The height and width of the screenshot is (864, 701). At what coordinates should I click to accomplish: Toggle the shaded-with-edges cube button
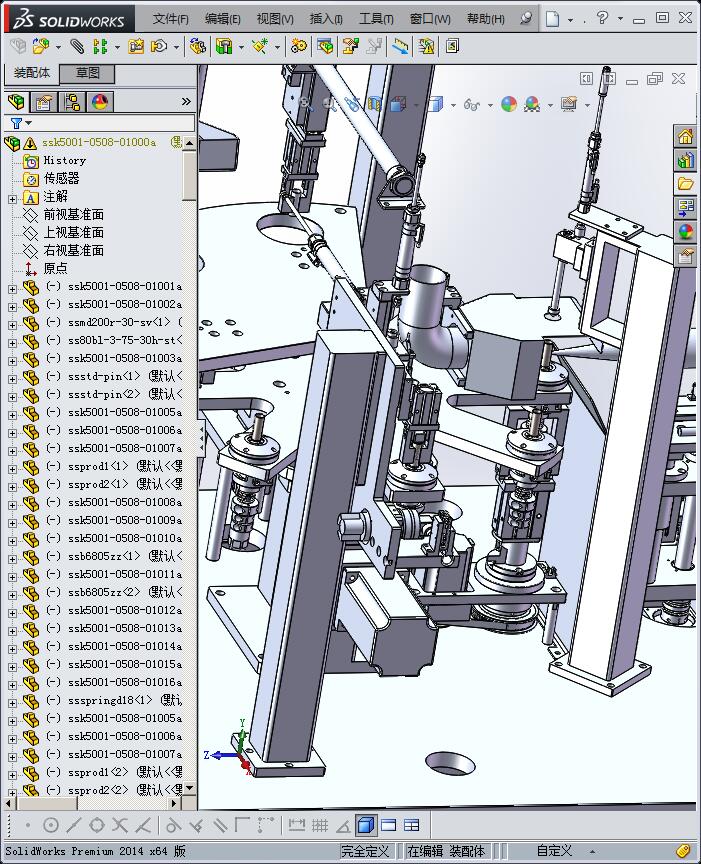coord(365,825)
